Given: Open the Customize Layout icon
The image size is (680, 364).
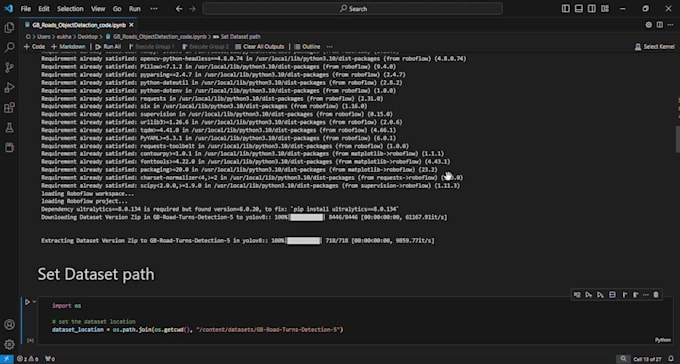Looking at the screenshot, I should click(605, 9).
